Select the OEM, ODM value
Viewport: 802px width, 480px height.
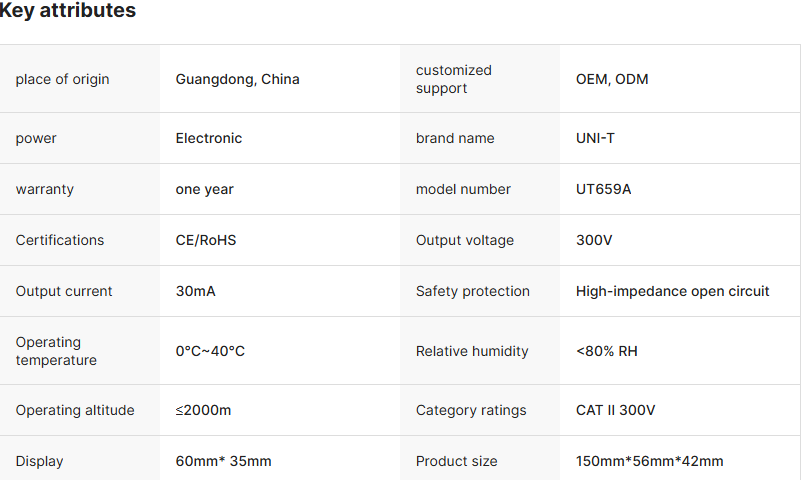[612, 79]
